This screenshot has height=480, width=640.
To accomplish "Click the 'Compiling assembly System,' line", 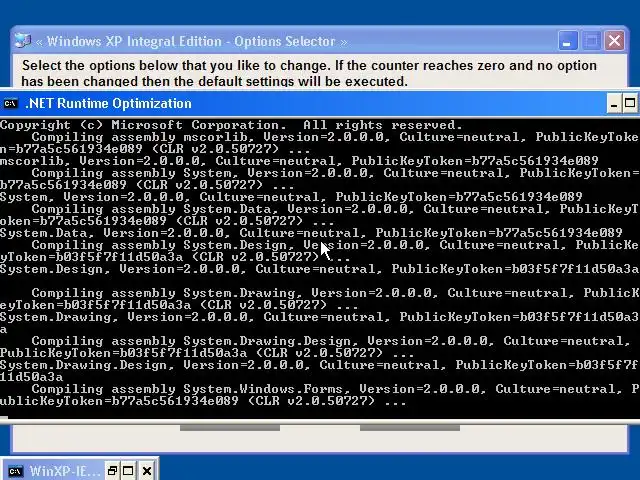I will pos(320,179).
